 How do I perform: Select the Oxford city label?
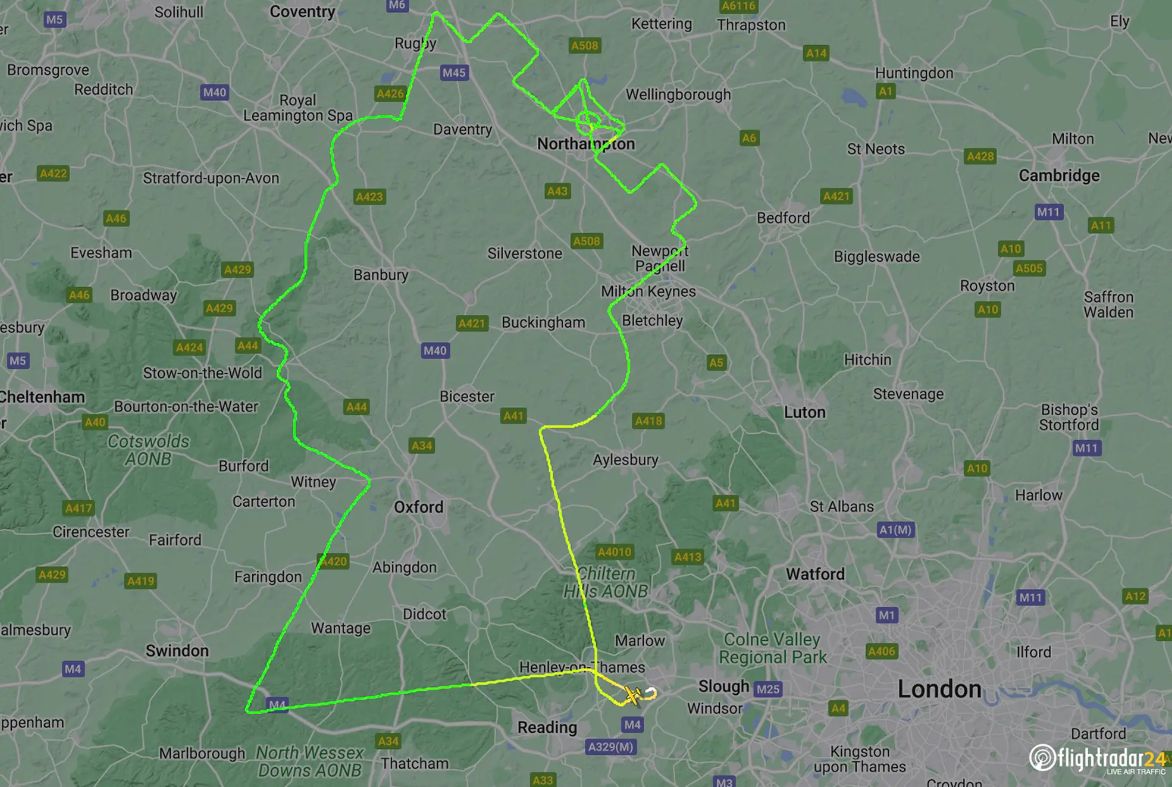(419, 507)
